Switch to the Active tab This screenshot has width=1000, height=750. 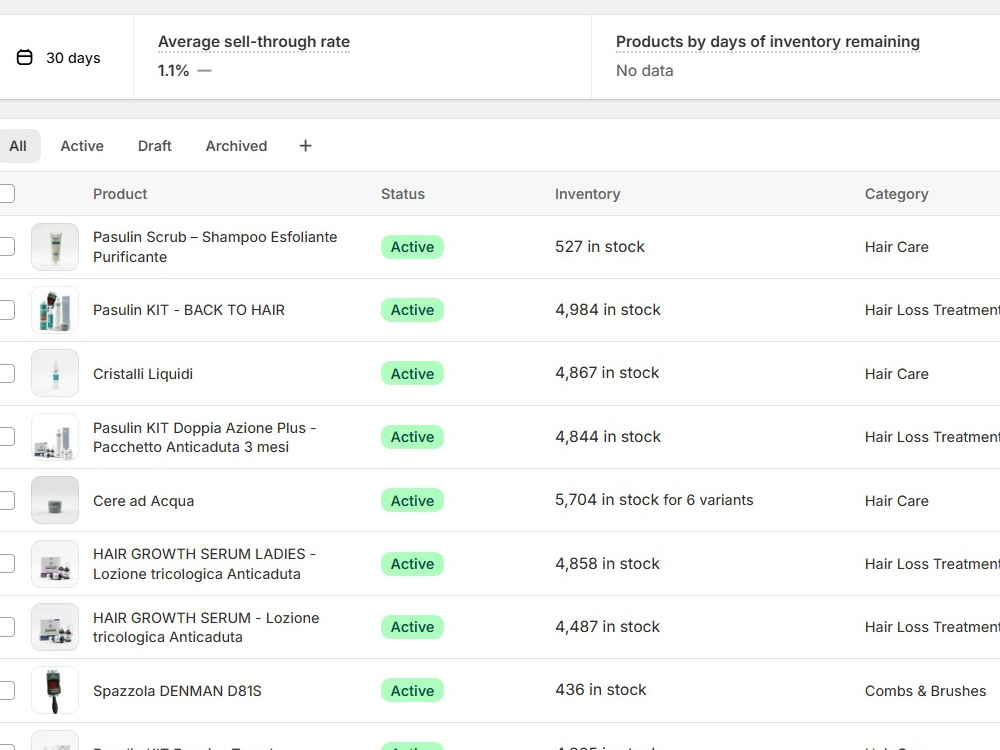pos(82,146)
